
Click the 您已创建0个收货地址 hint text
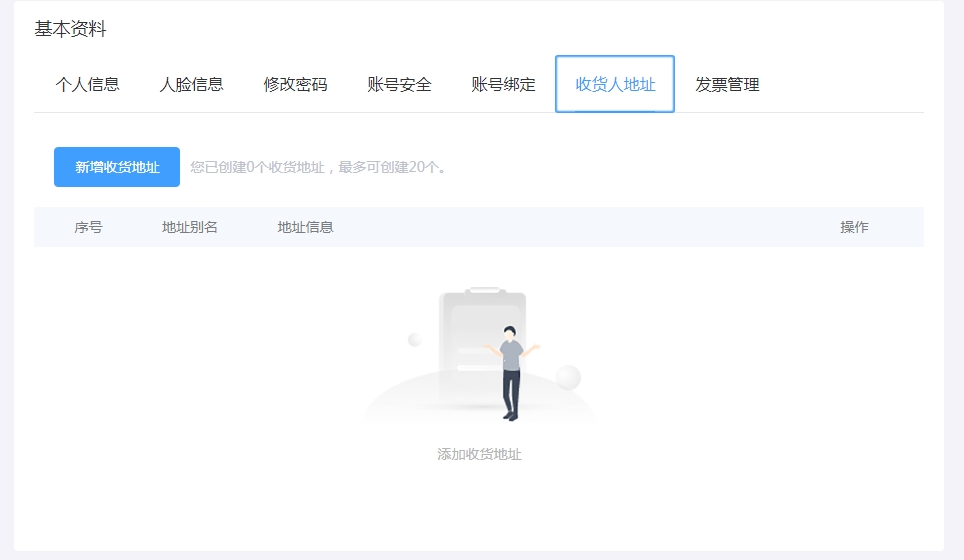click(x=318, y=167)
